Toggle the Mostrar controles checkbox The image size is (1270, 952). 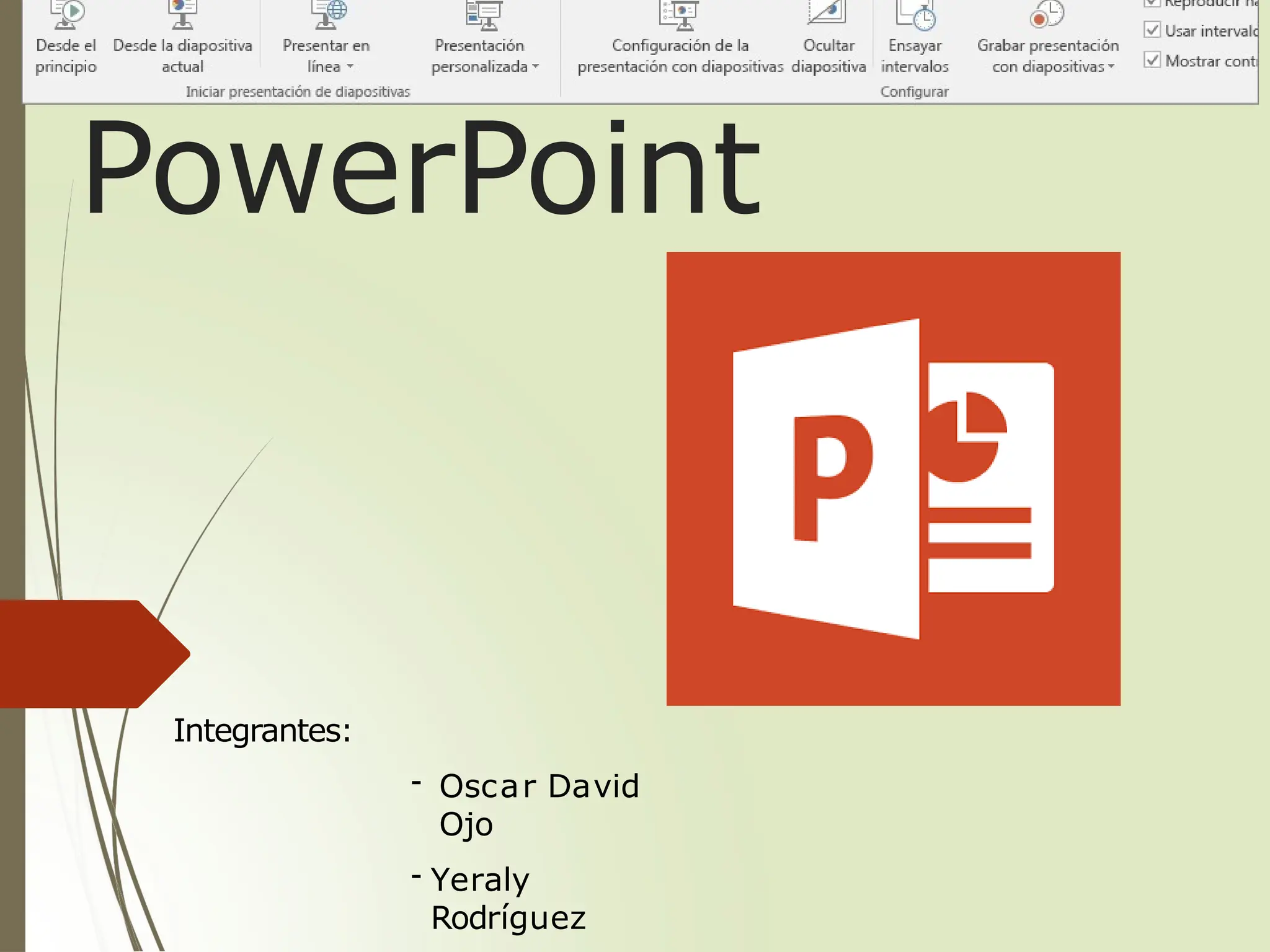1152,60
